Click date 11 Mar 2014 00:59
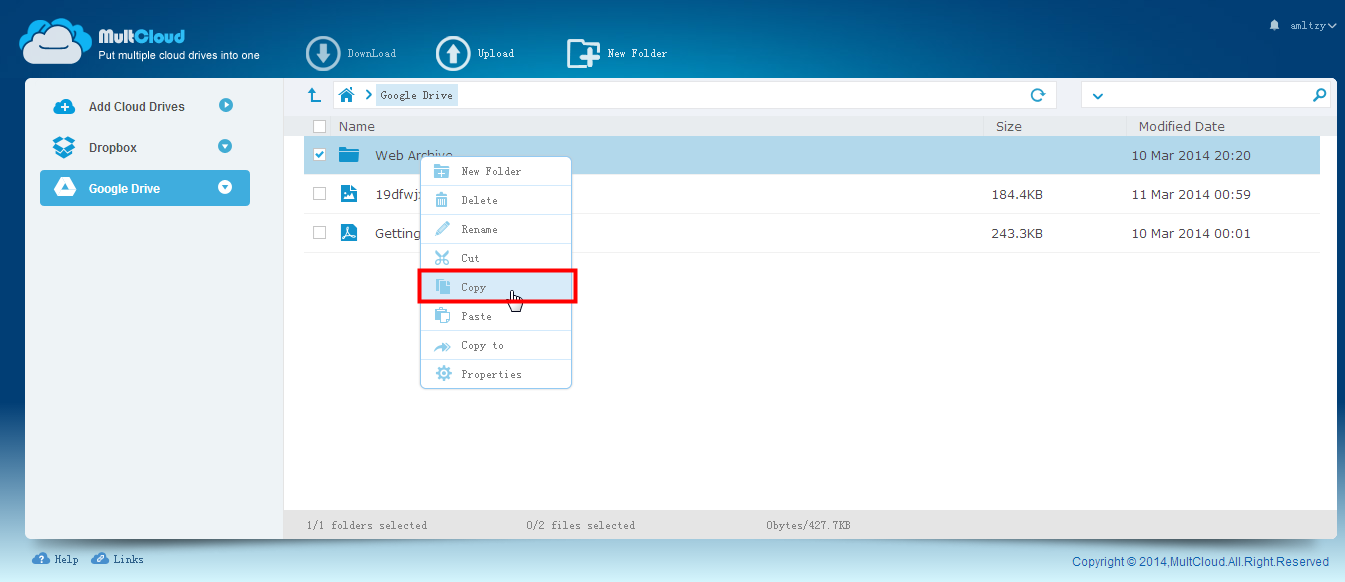This screenshot has width=1345, height=582. (1191, 195)
